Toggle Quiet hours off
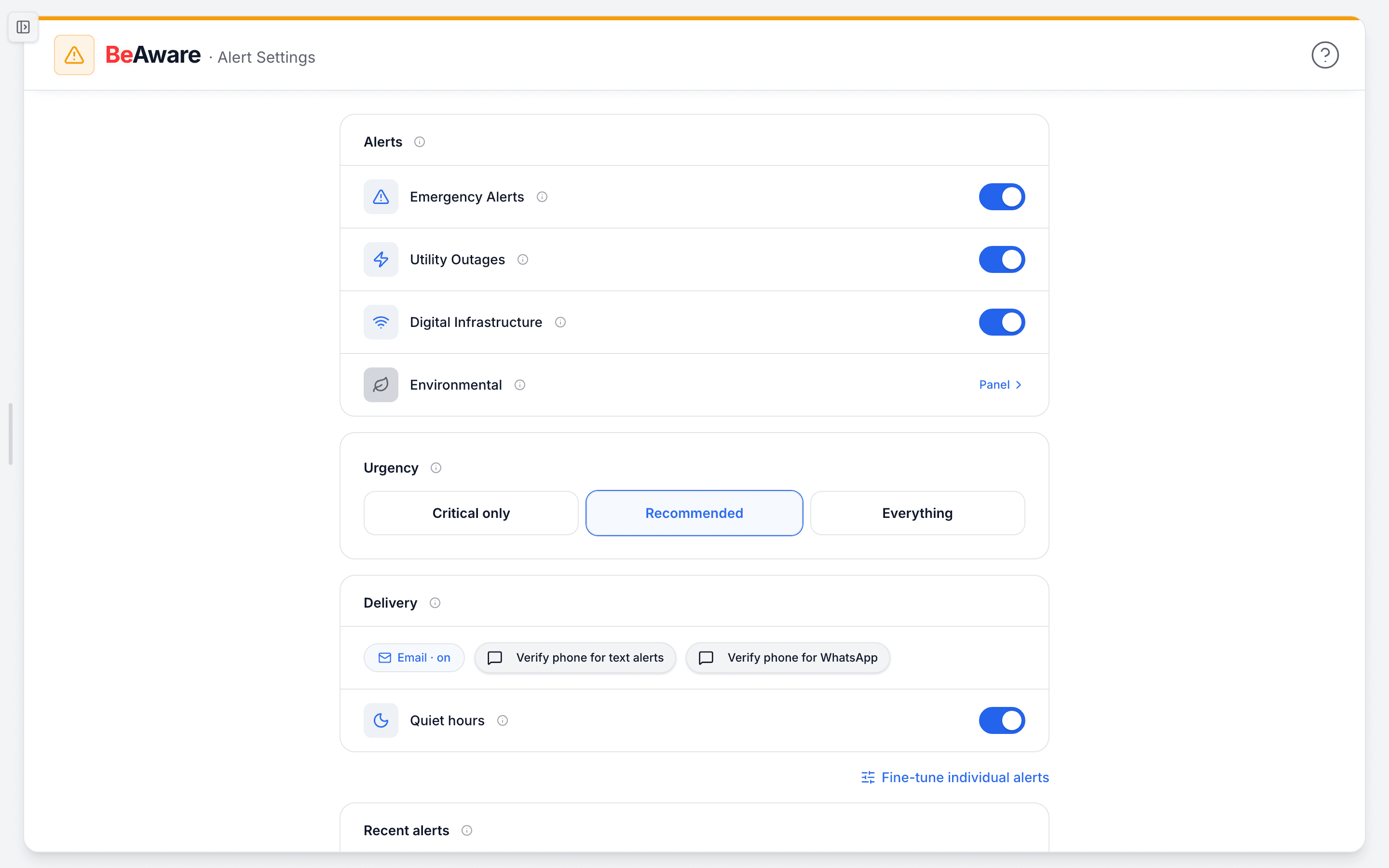1389x868 pixels. pyautogui.click(x=1002, y=720)
